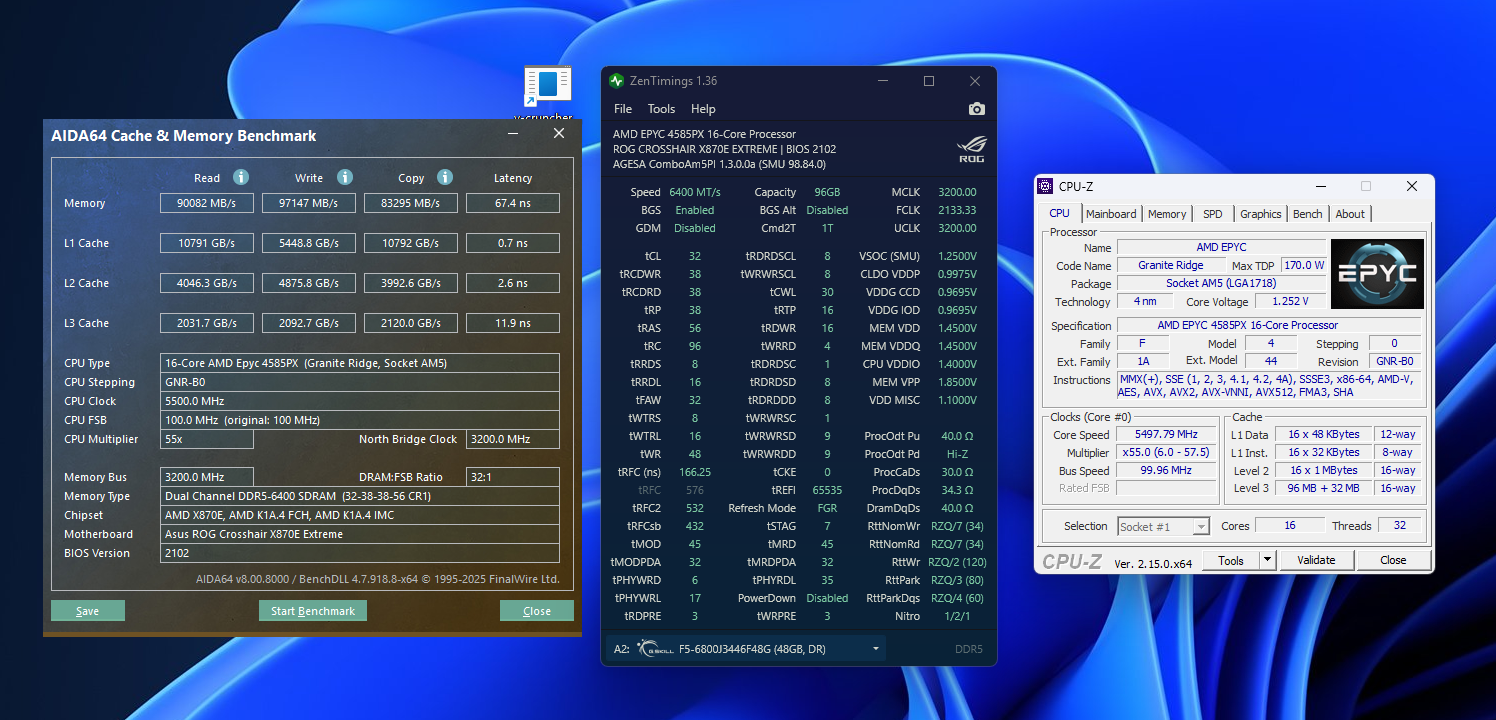
Task: Switch to the Mainboard tab in CPU-Z
Action: [x=1111, y=214]
